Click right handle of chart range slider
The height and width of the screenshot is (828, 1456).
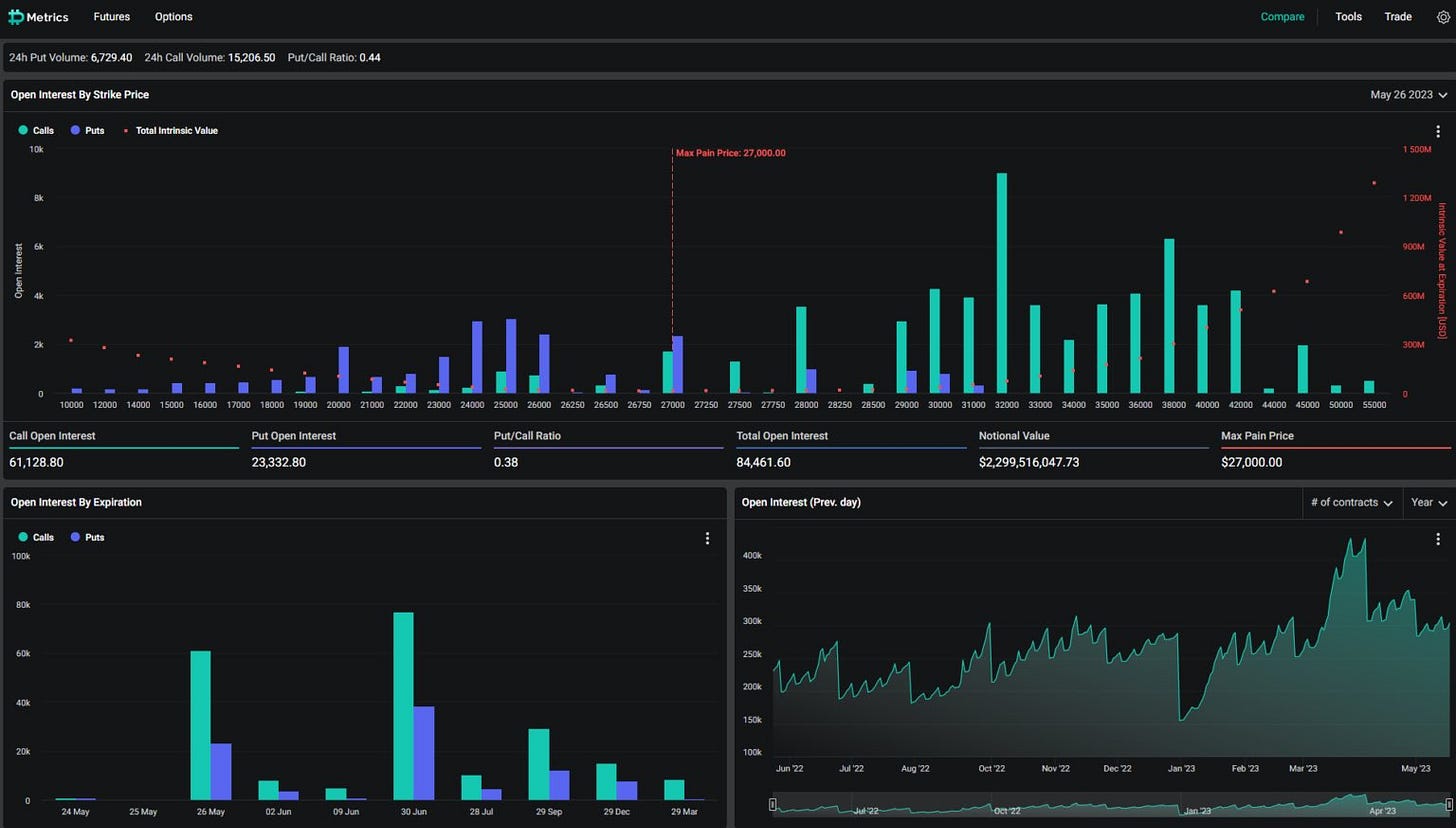point(1449,805)
